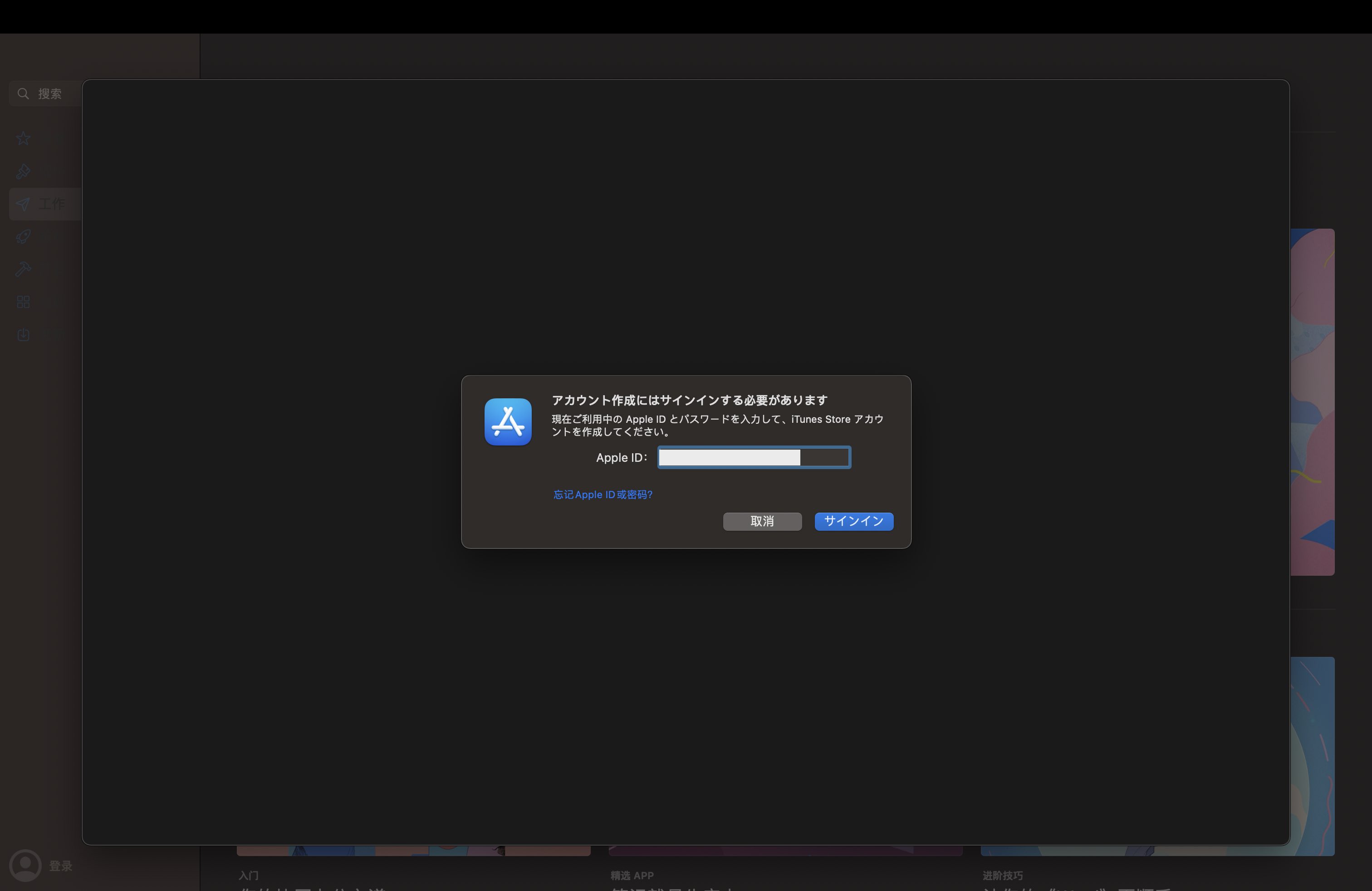The height and width of the screenshot is (891, 1372).
Task: Click the 忘记 Apple ID 或密码 link
Action: tap(603, 494)
